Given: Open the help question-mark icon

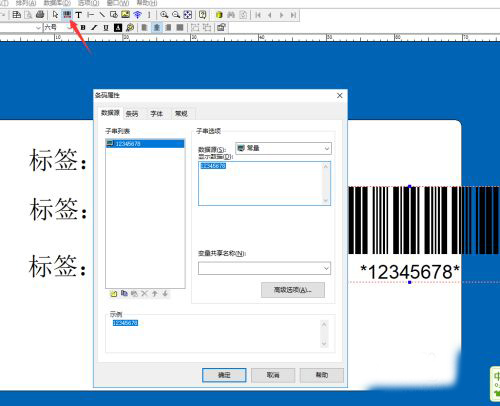Looking at the screenshot, I should [202, 15].
